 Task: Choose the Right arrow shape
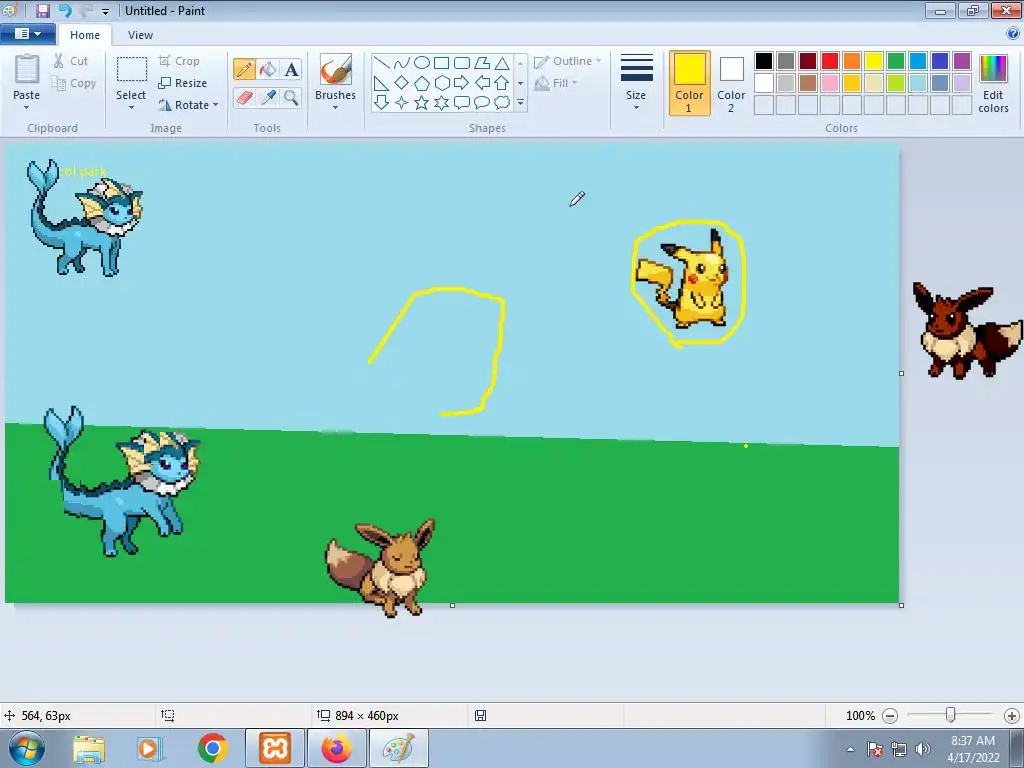pos(462,83)
